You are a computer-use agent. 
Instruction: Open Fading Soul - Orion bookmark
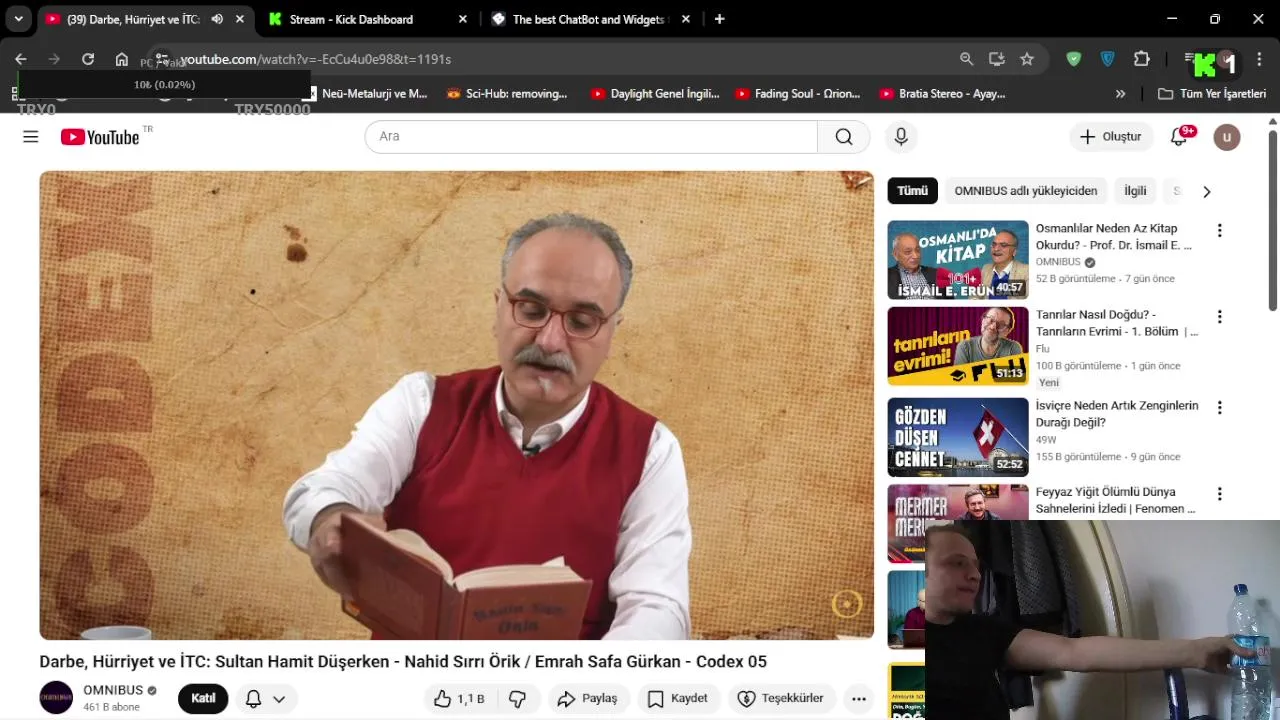point(798,94)
